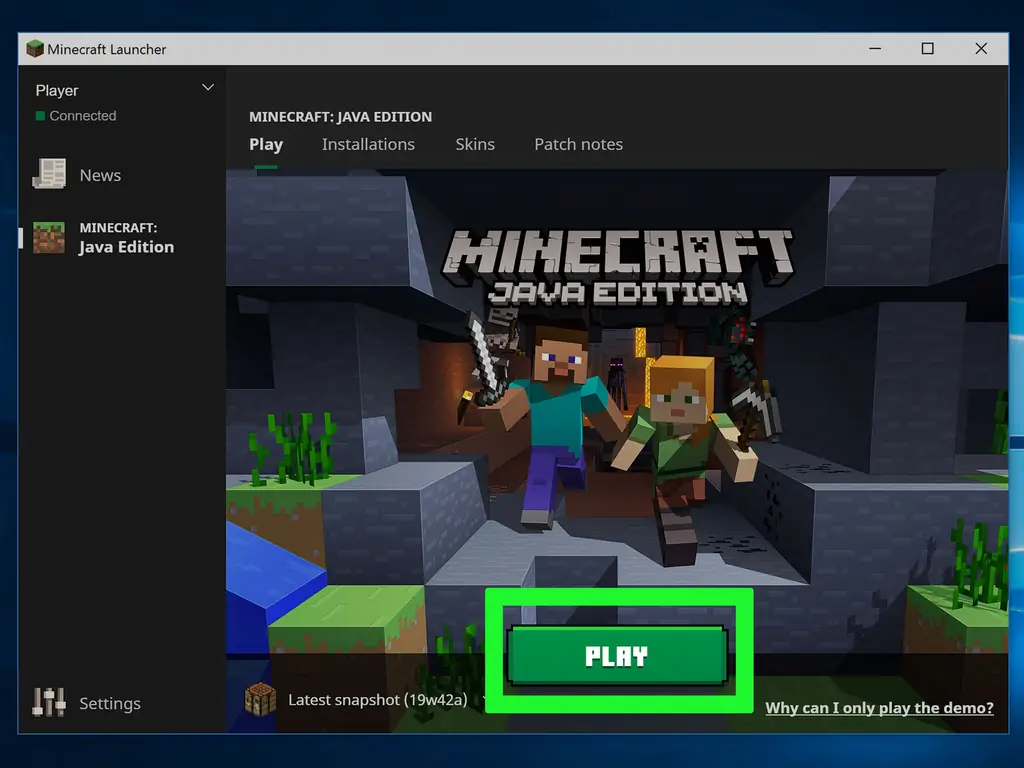Switch to the Play tab

266,144
